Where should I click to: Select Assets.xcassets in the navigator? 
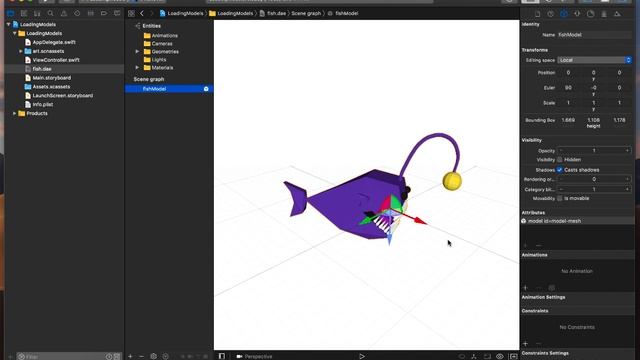(51, 87)
